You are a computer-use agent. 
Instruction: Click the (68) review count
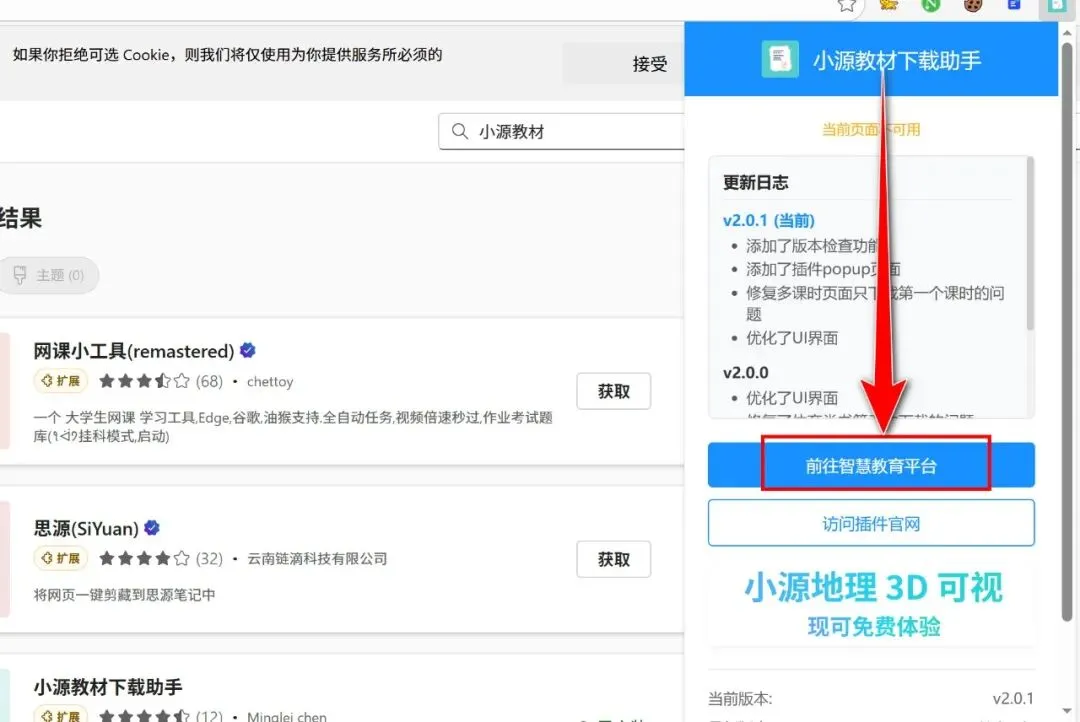click(209, 381)
